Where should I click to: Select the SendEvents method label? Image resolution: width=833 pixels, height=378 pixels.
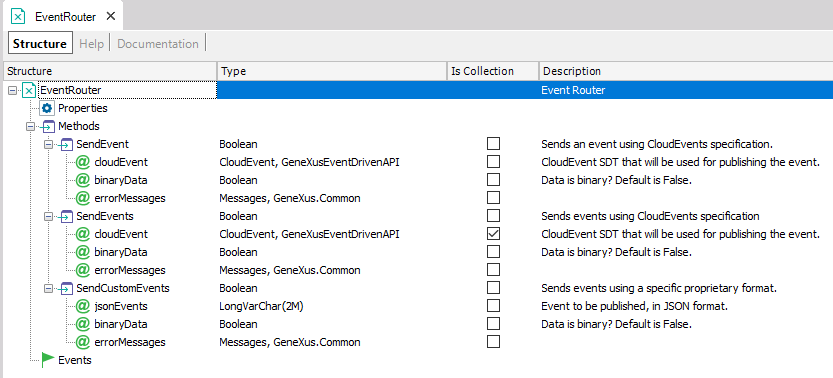coord(105,217)
